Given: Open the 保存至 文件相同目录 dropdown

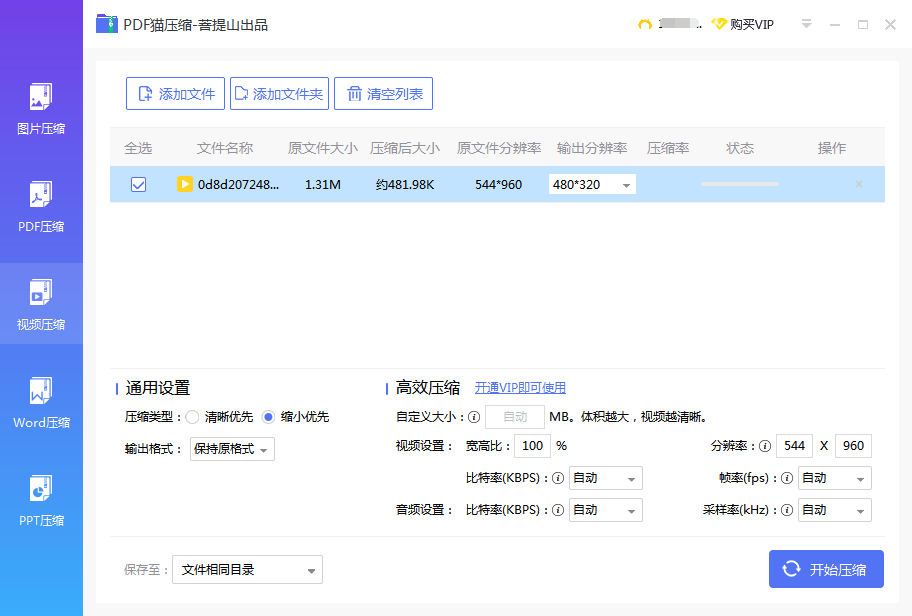Looking at the screenshot, I should pos(247,569).
